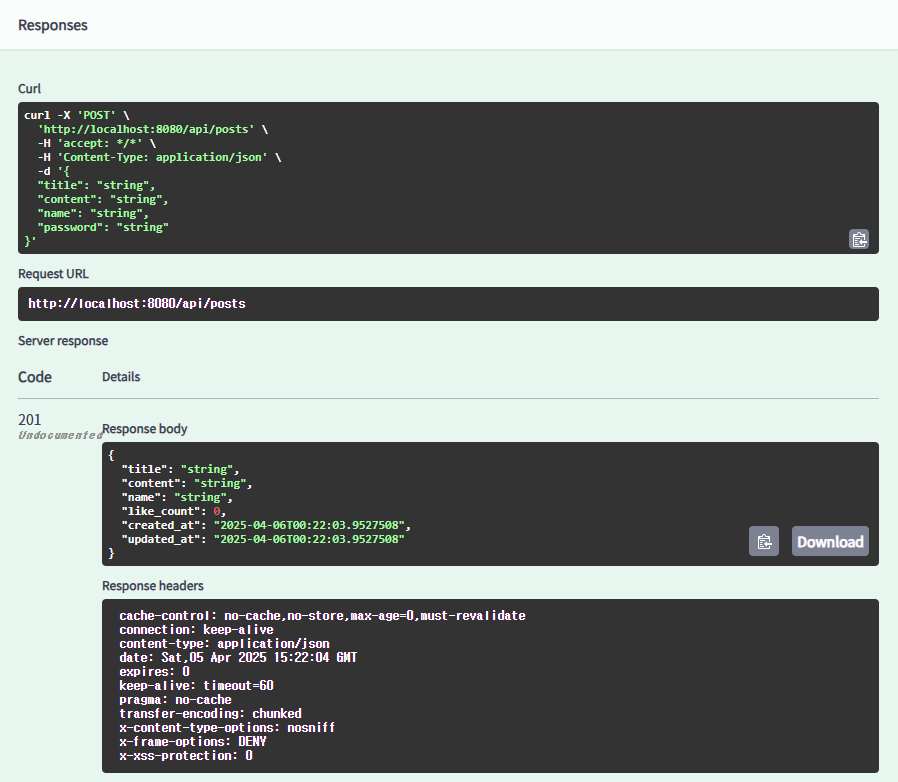Image resolution: width=898 pixels, height=782 pixels.
Task: Click the Response headers label
Action: tap(153, 585)
